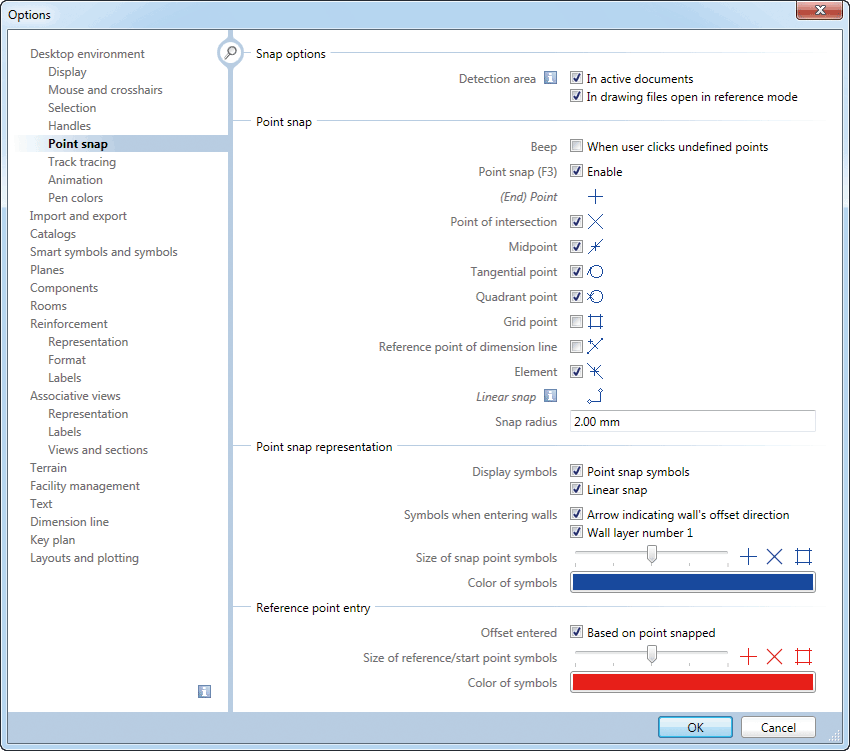Viewport: 850px width, 751px height.
Task: Uncheck Point of intersection checkbox
Action: 576,221
